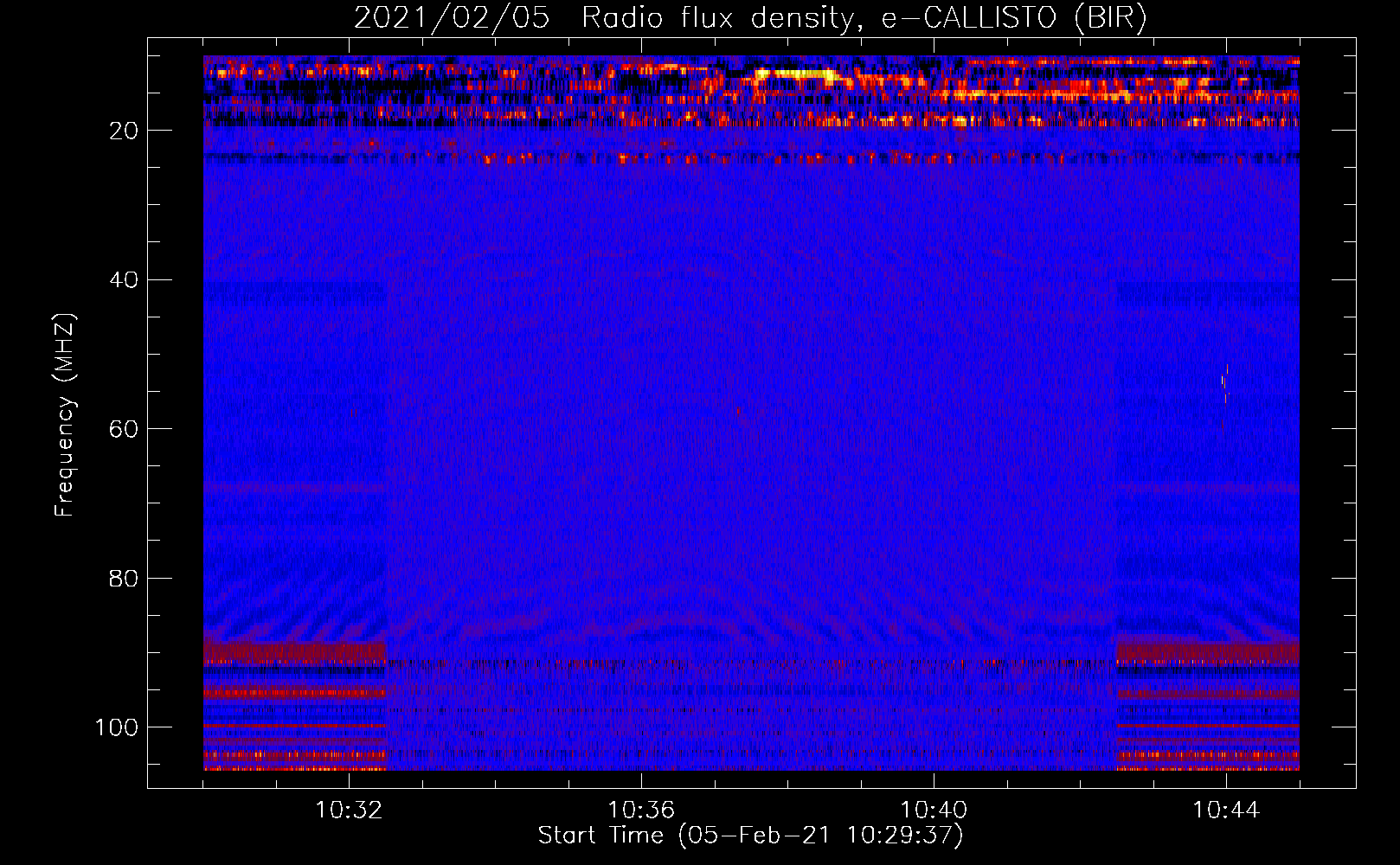
Task: Select the 60 frequency tick label
Action: pos(124,430)
